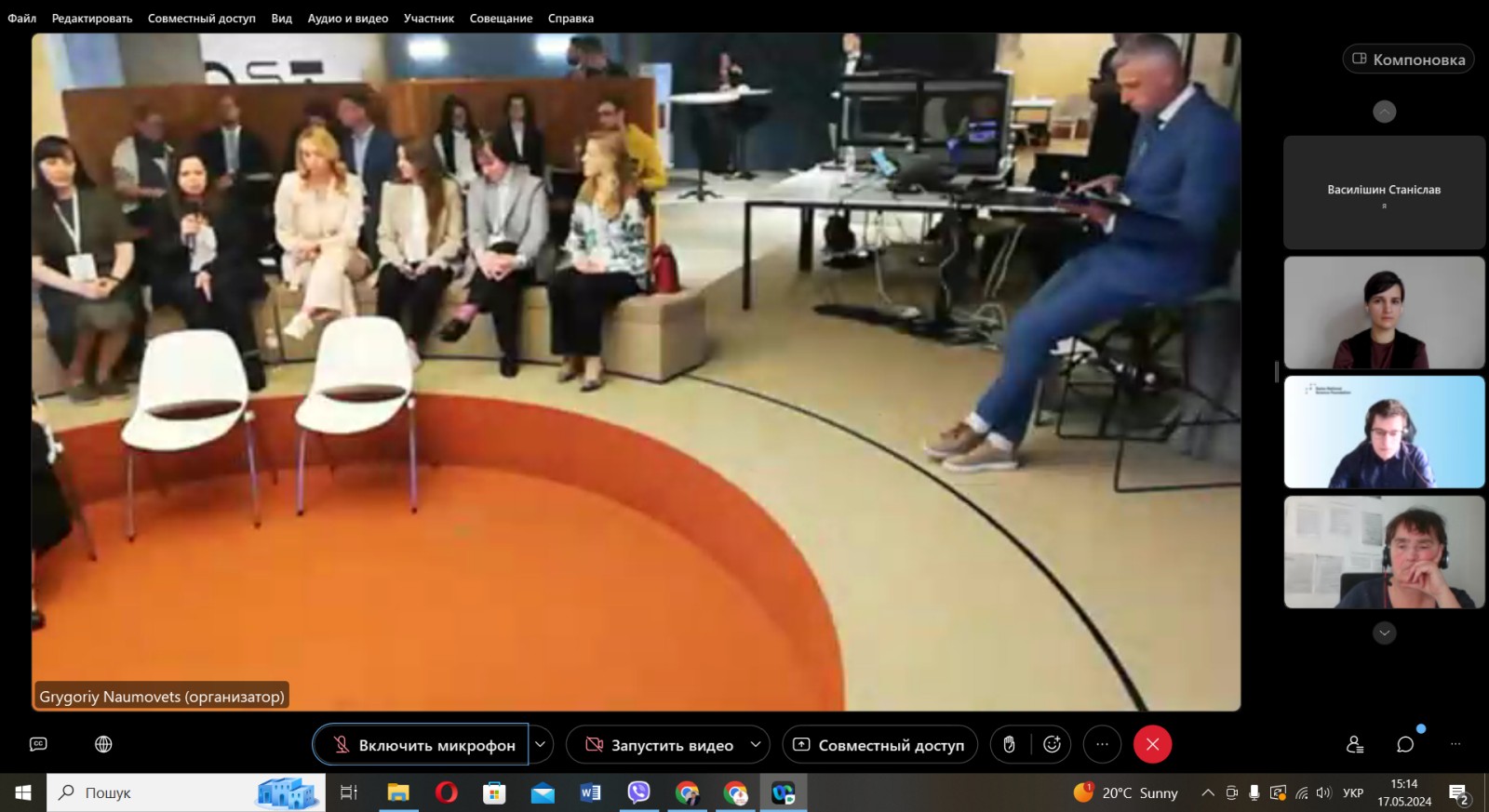Open the 20°C Sunny weather widget
The width and height of the screenshot is (1489, 812).
(1126, 792)
